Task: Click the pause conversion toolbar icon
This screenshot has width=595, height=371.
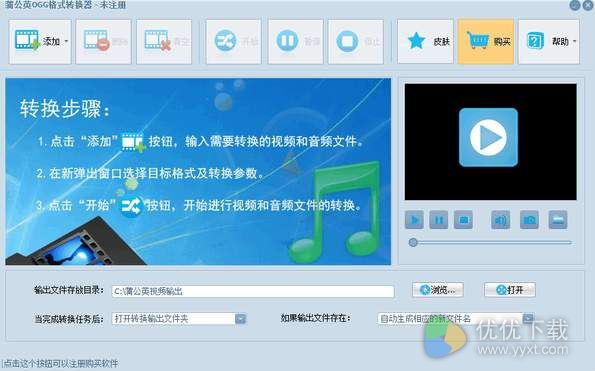Action: 287,41
